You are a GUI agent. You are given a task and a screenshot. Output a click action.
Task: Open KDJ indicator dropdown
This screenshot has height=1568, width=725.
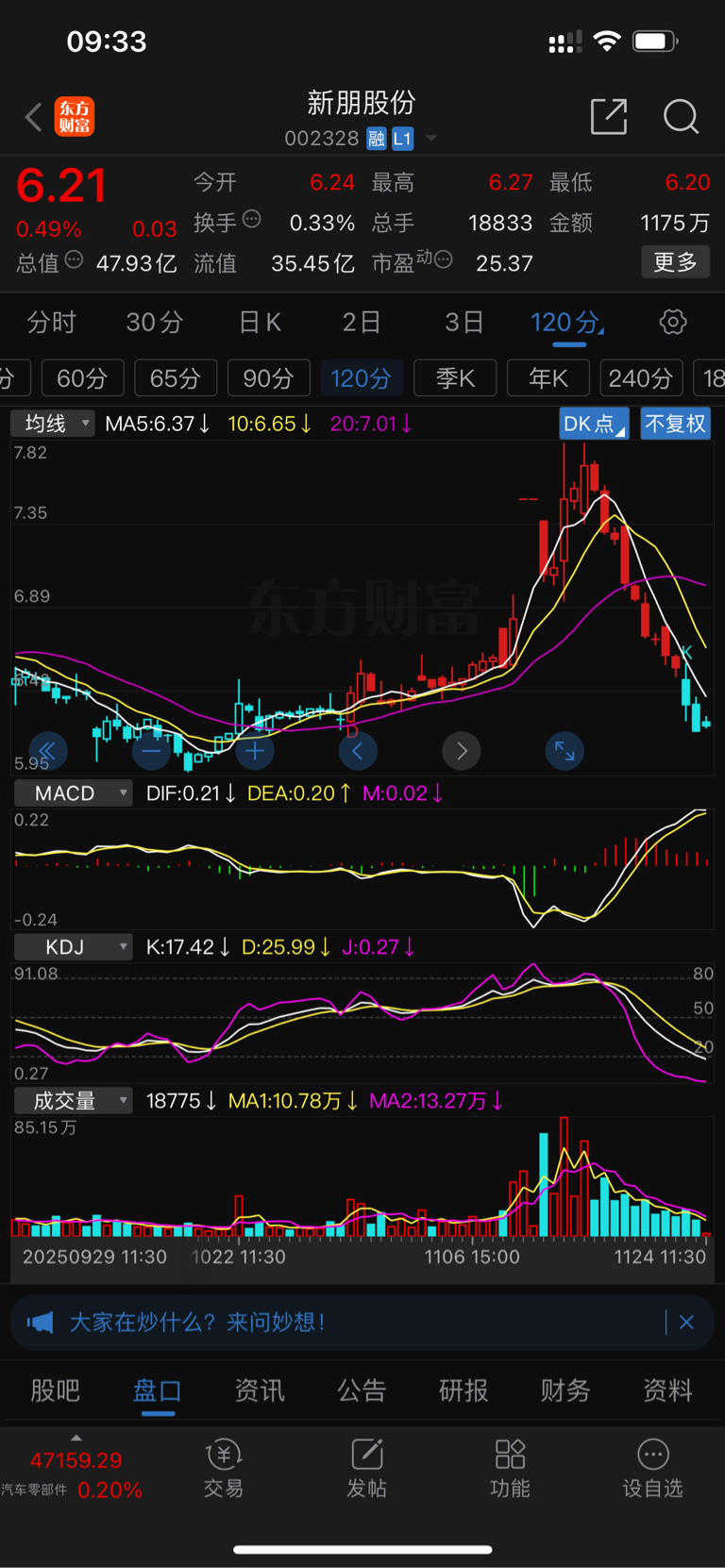coord(73,947)
